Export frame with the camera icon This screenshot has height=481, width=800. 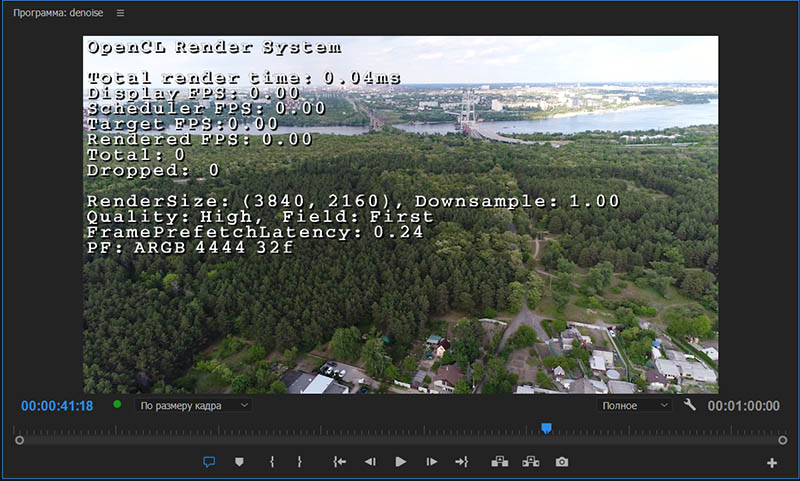point(562,462)
